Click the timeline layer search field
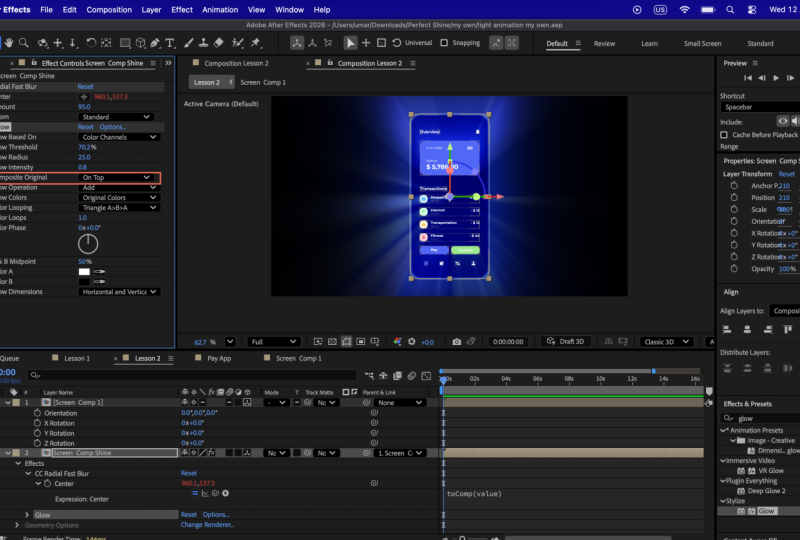The image size is (800, 540). tap(192, 375)
